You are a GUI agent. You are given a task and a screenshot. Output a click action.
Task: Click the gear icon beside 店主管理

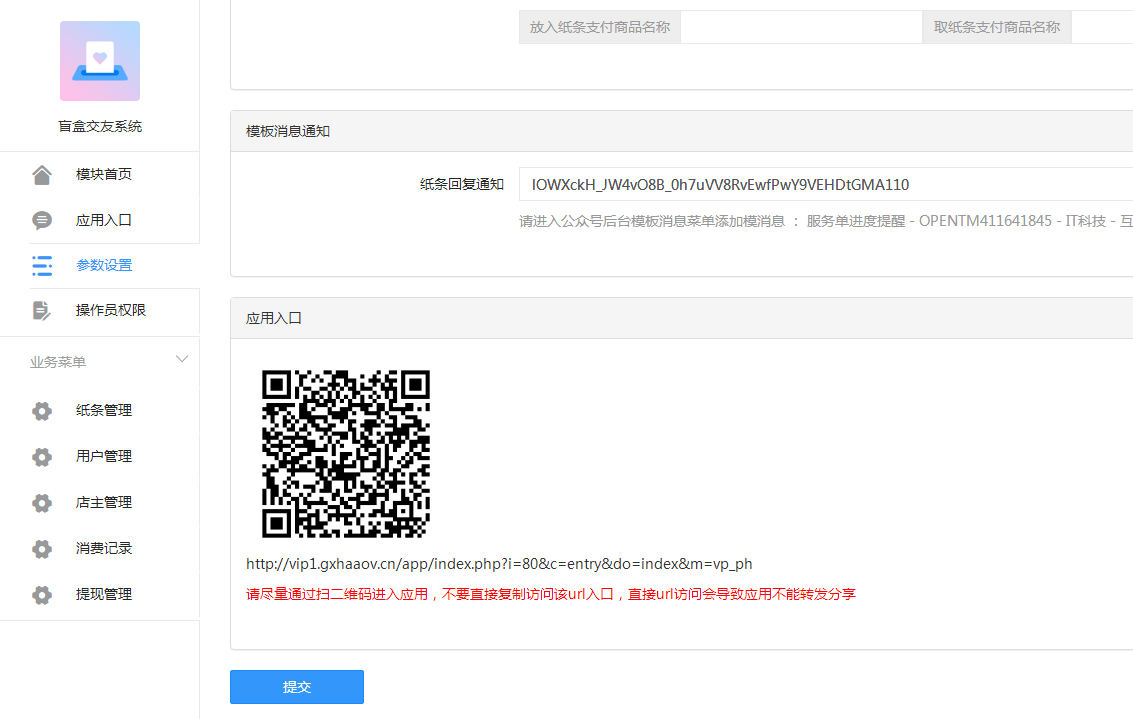tap(42, 503)
